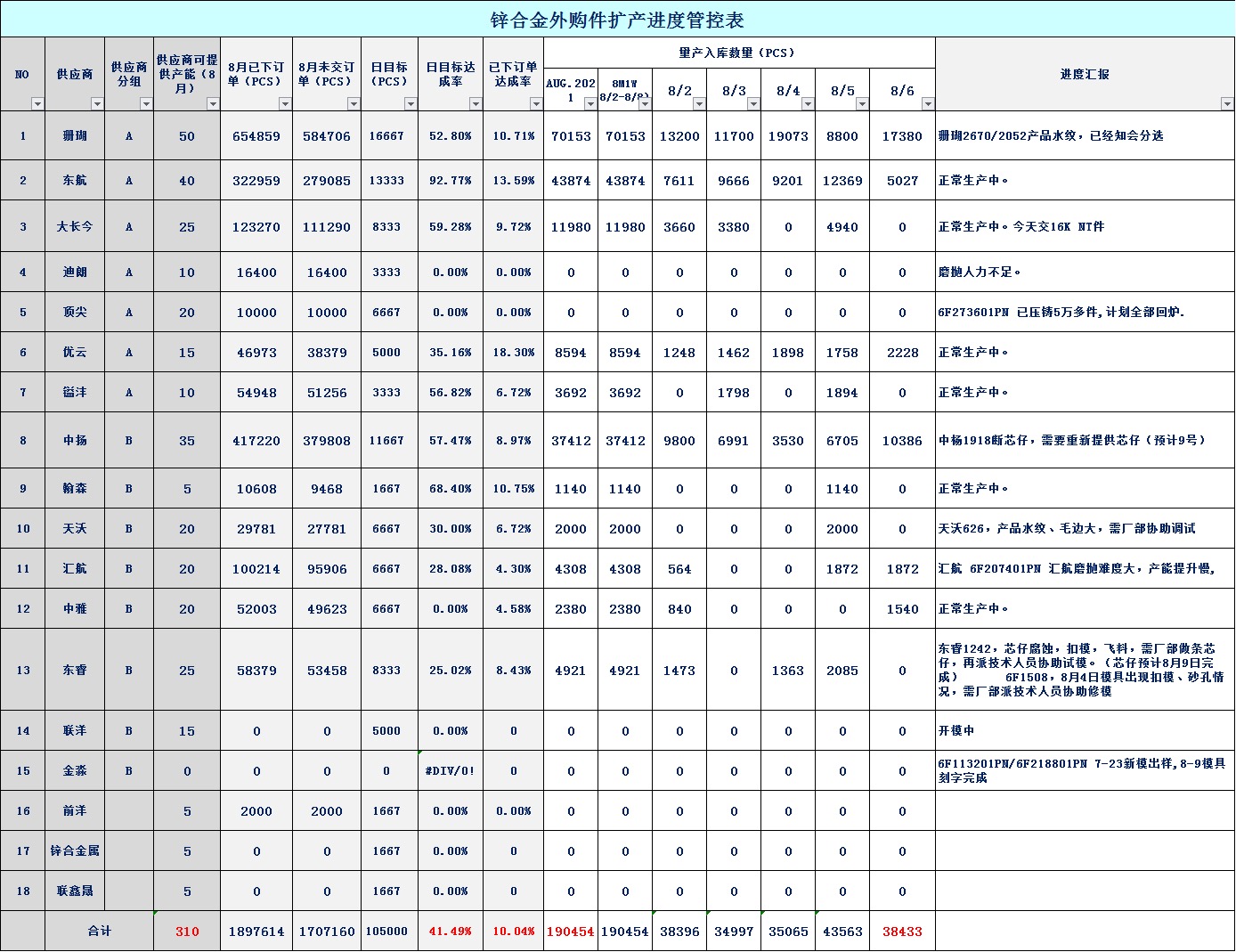The image size is (1236, 952).
Task: Select progress note 磨抛人力不足
Action: (980, 273)
